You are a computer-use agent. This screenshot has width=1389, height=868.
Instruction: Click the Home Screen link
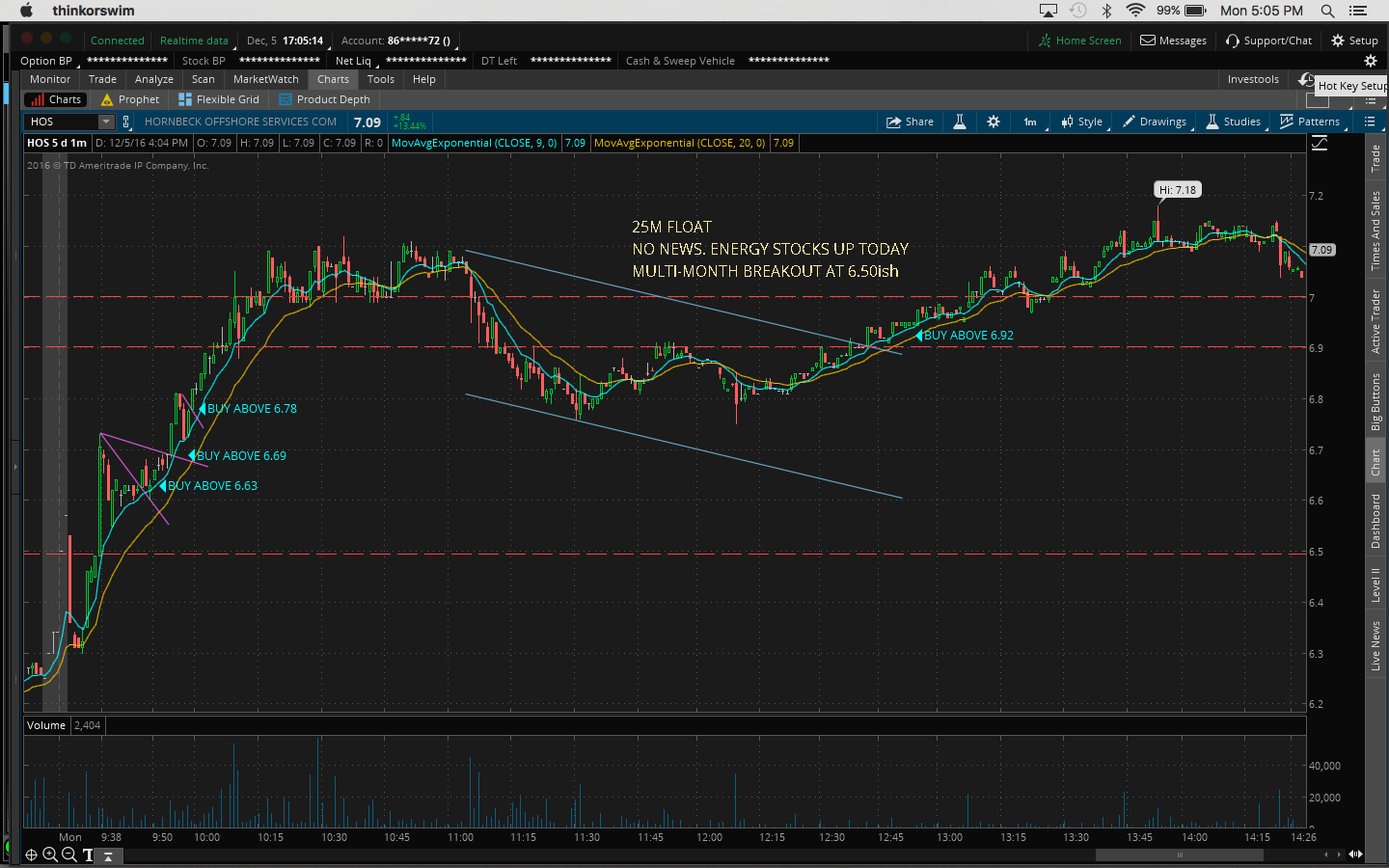[x=1079, y=41]
